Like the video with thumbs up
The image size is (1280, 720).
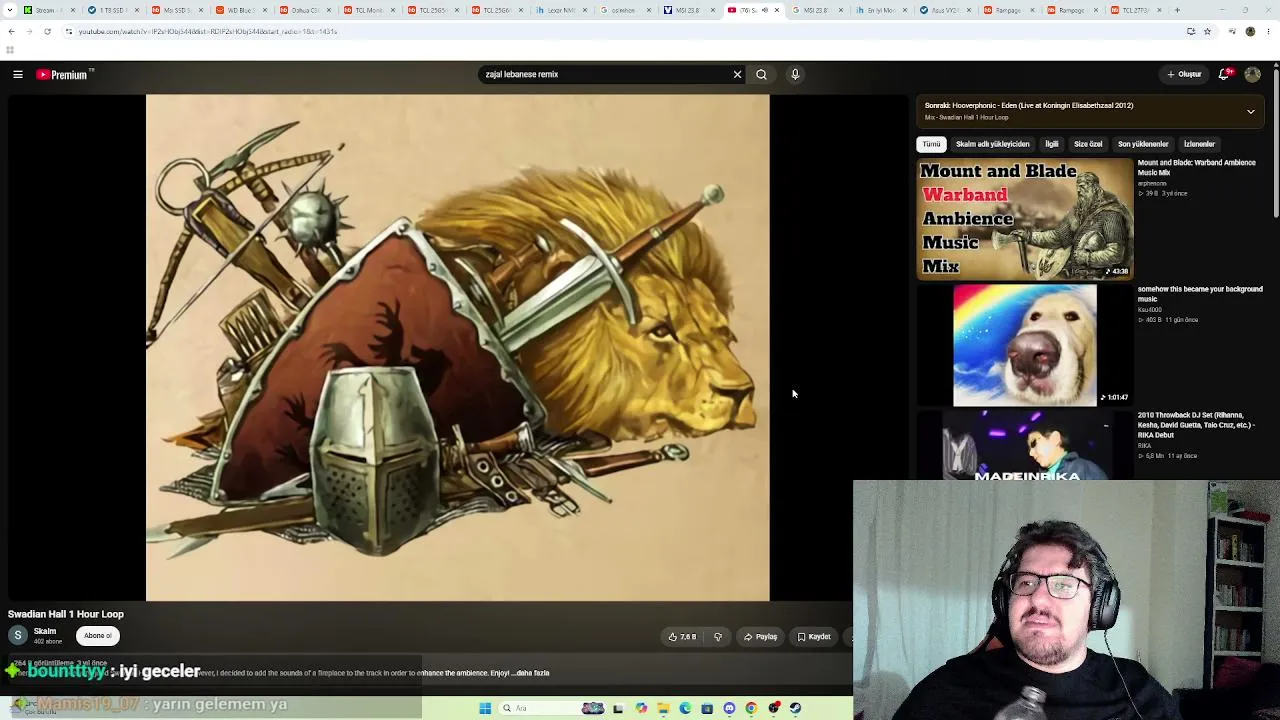(x=682, y=637)
